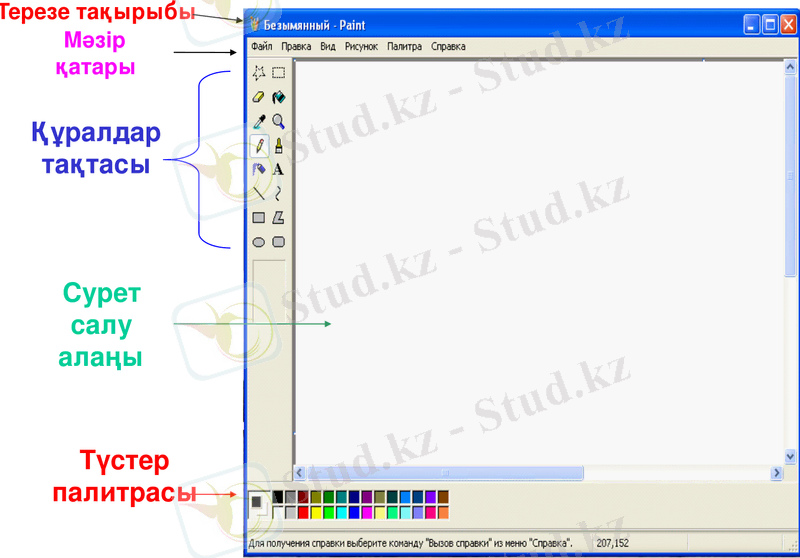The image size is (800, 558).
Task: Pick the Text tool
Action: pyautogui.click(x=279, y=170)
